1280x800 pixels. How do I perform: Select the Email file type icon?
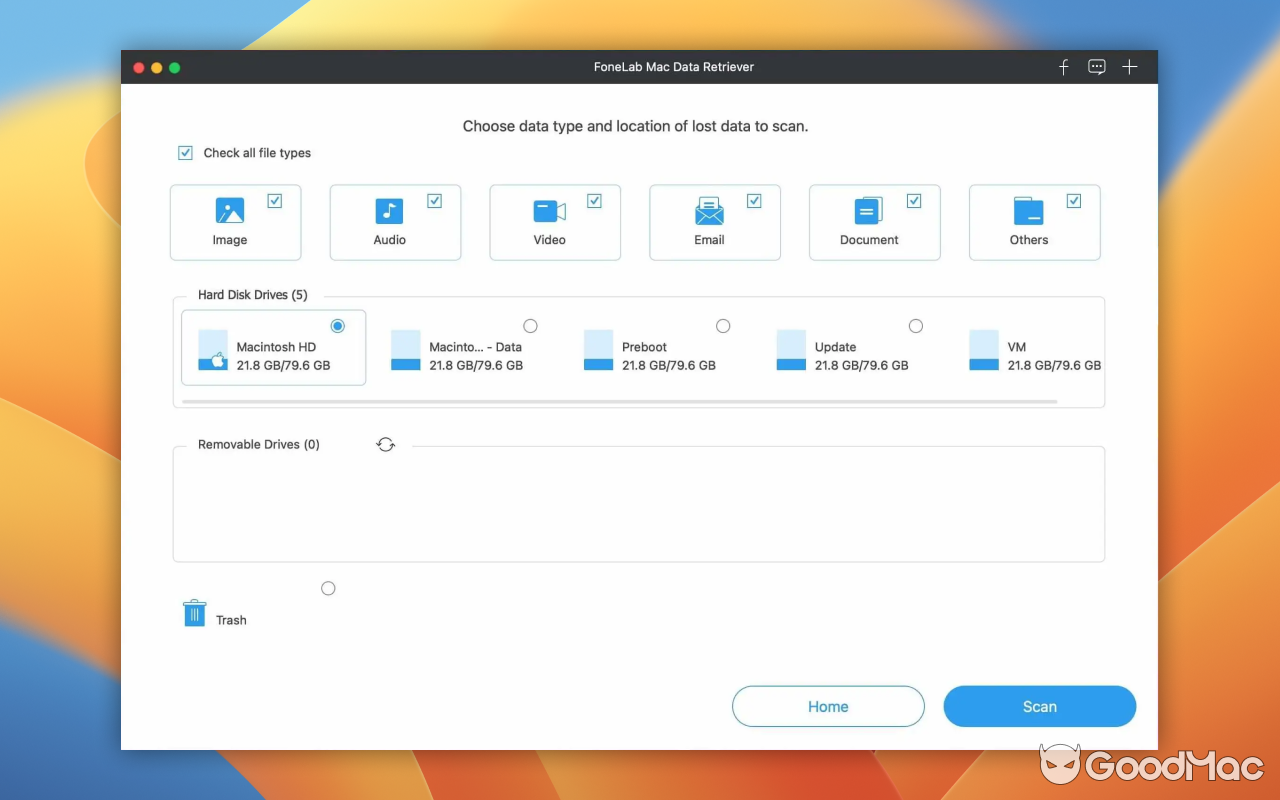(x=709, y=211)
